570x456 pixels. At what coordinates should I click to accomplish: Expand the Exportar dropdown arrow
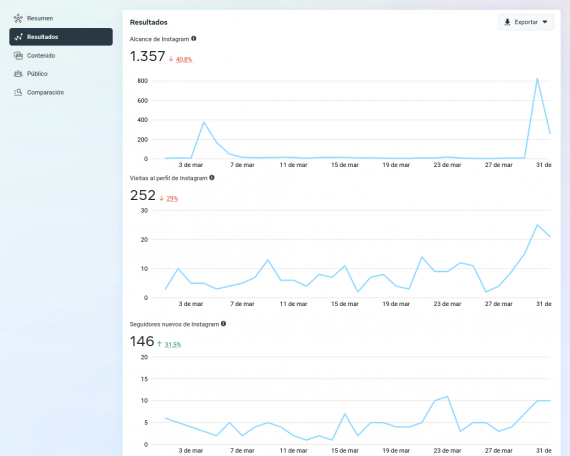pos(545,22)
